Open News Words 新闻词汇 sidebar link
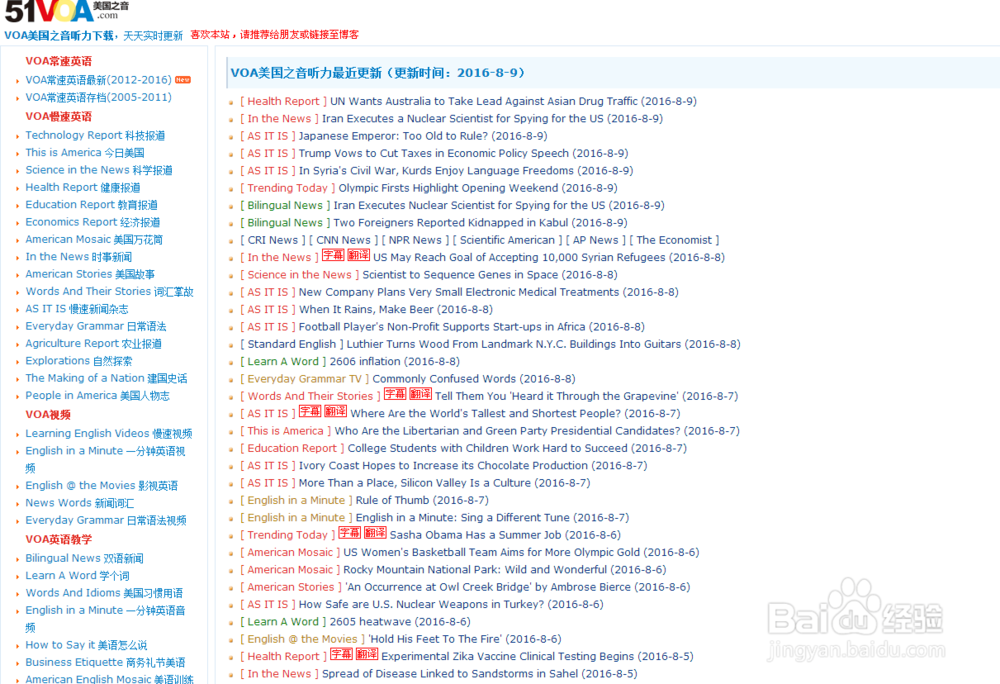The image size is (1000, 684). [80, 502]
